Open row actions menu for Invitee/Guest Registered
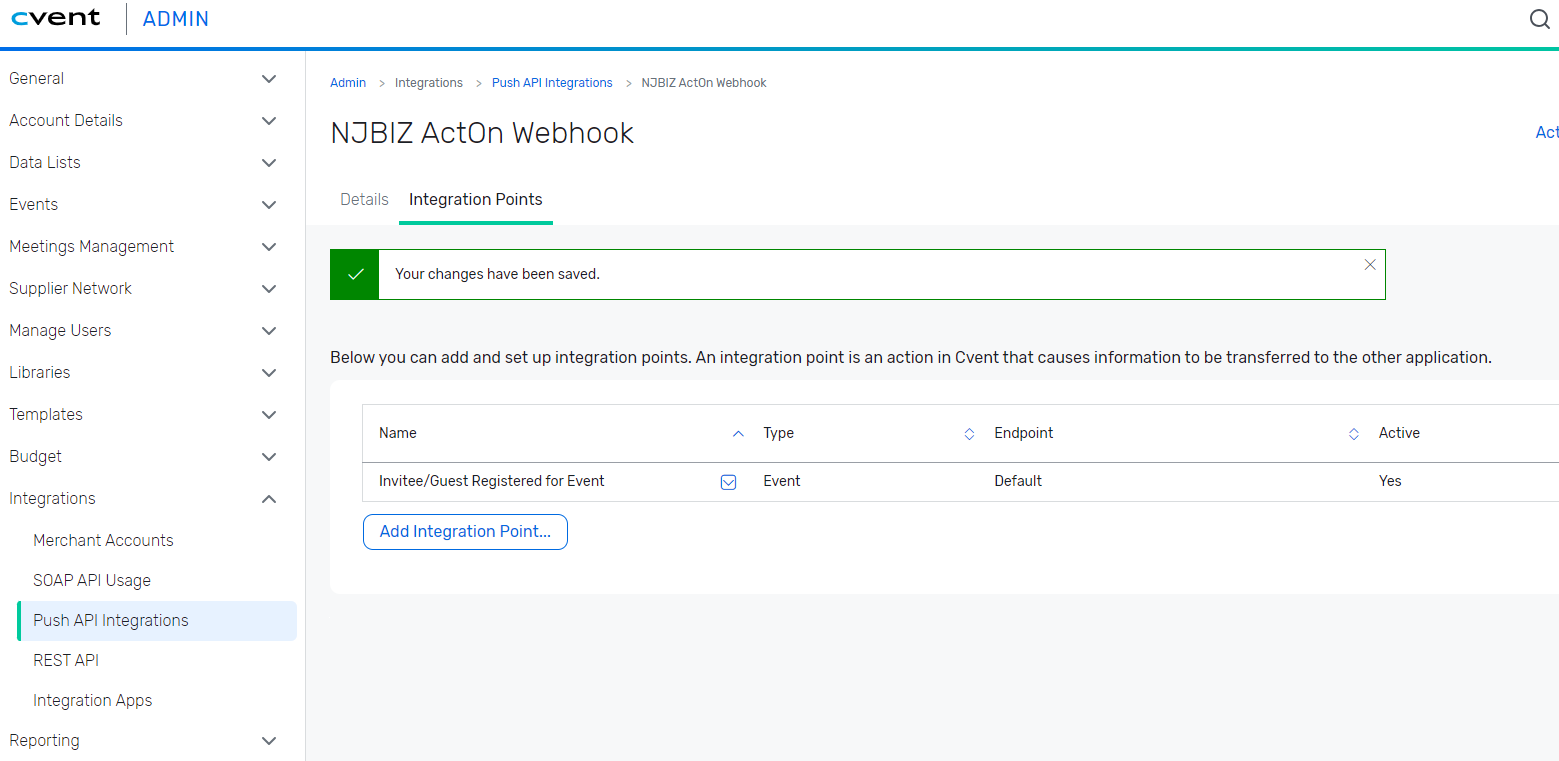Viewport: 1559px width, 761px height. (x=729, y=482)
